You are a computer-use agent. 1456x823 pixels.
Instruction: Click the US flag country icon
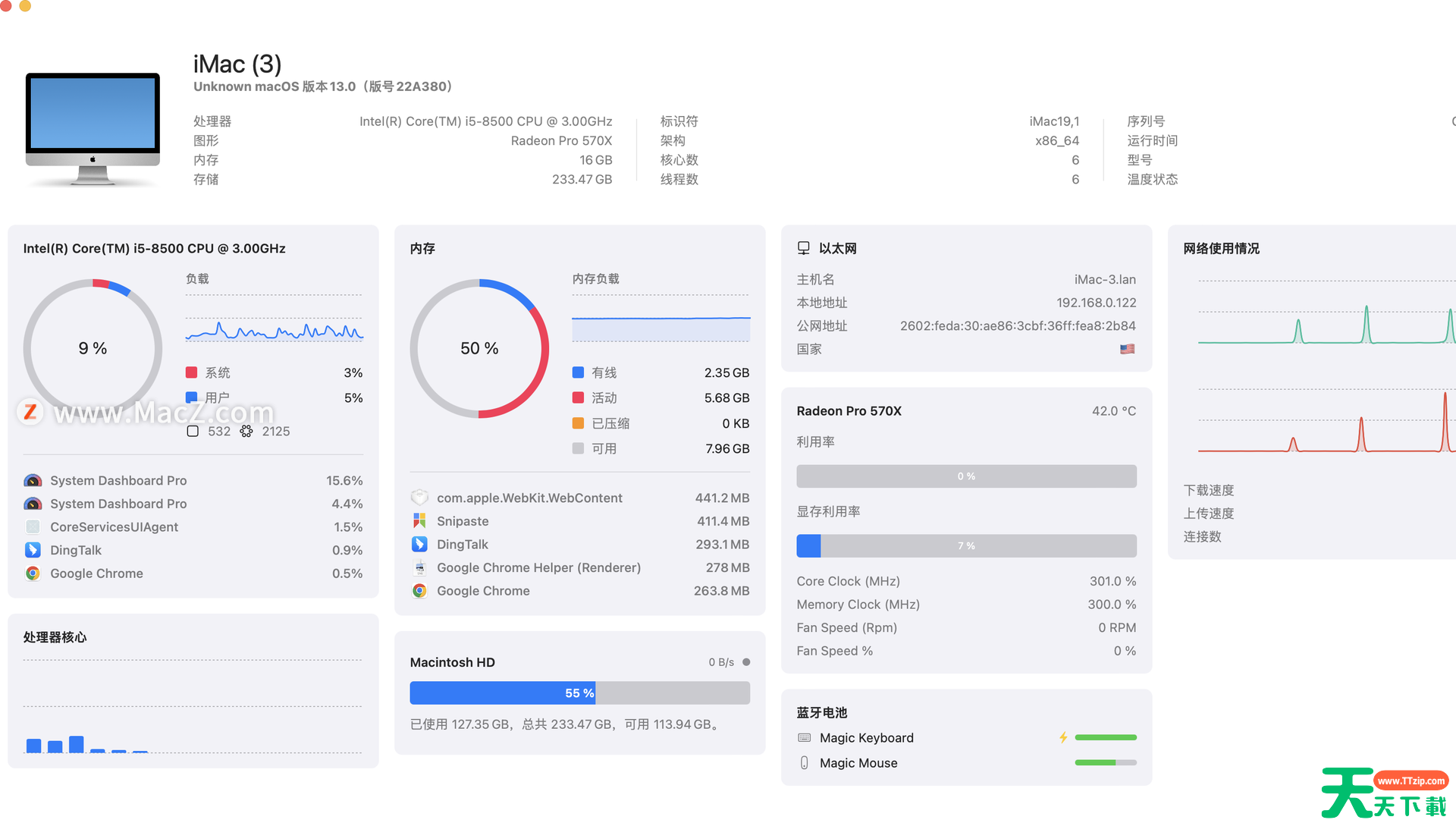[x=1127, y=349]
